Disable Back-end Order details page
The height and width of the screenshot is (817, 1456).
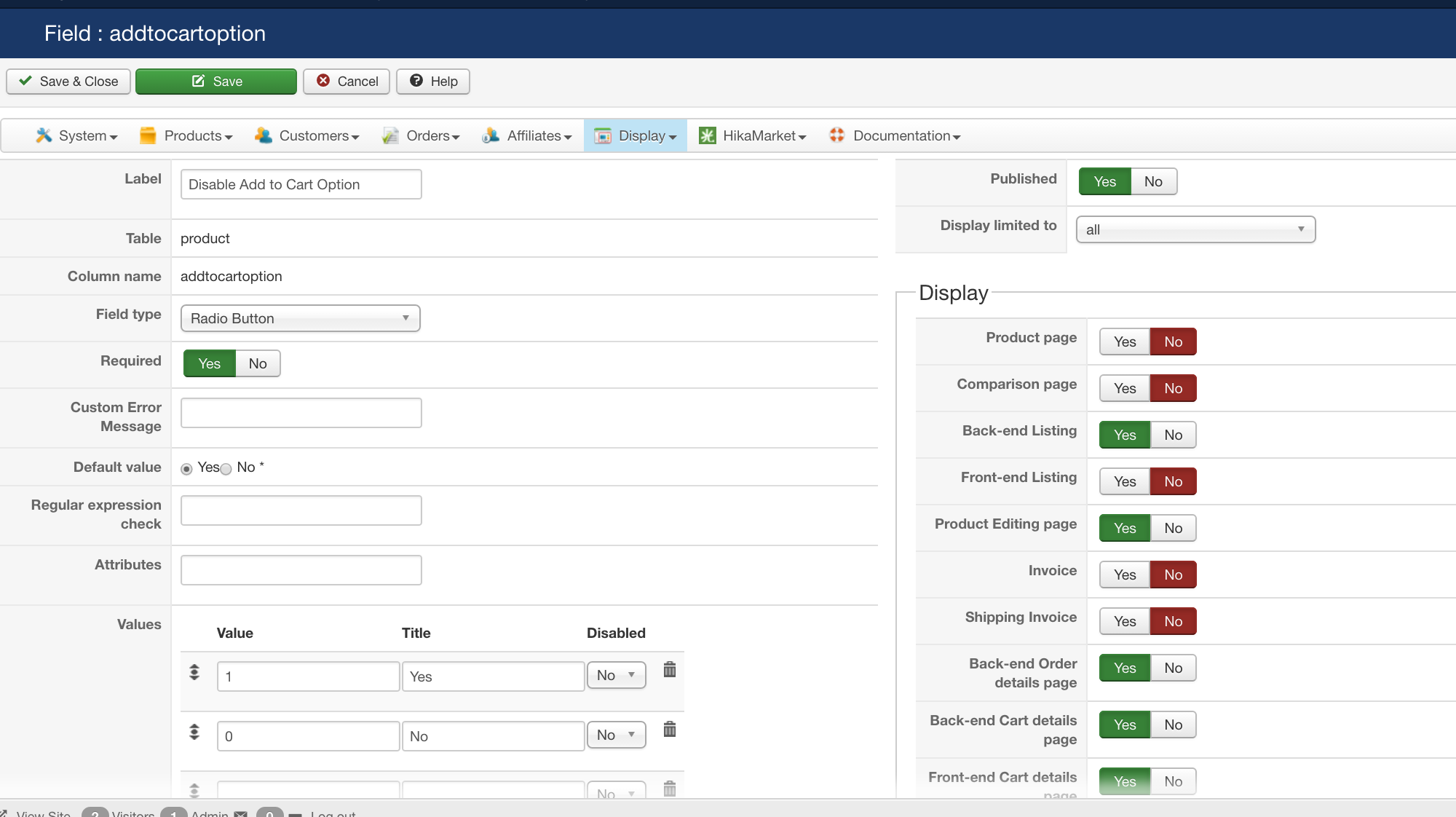click(x=1173, y=668)
